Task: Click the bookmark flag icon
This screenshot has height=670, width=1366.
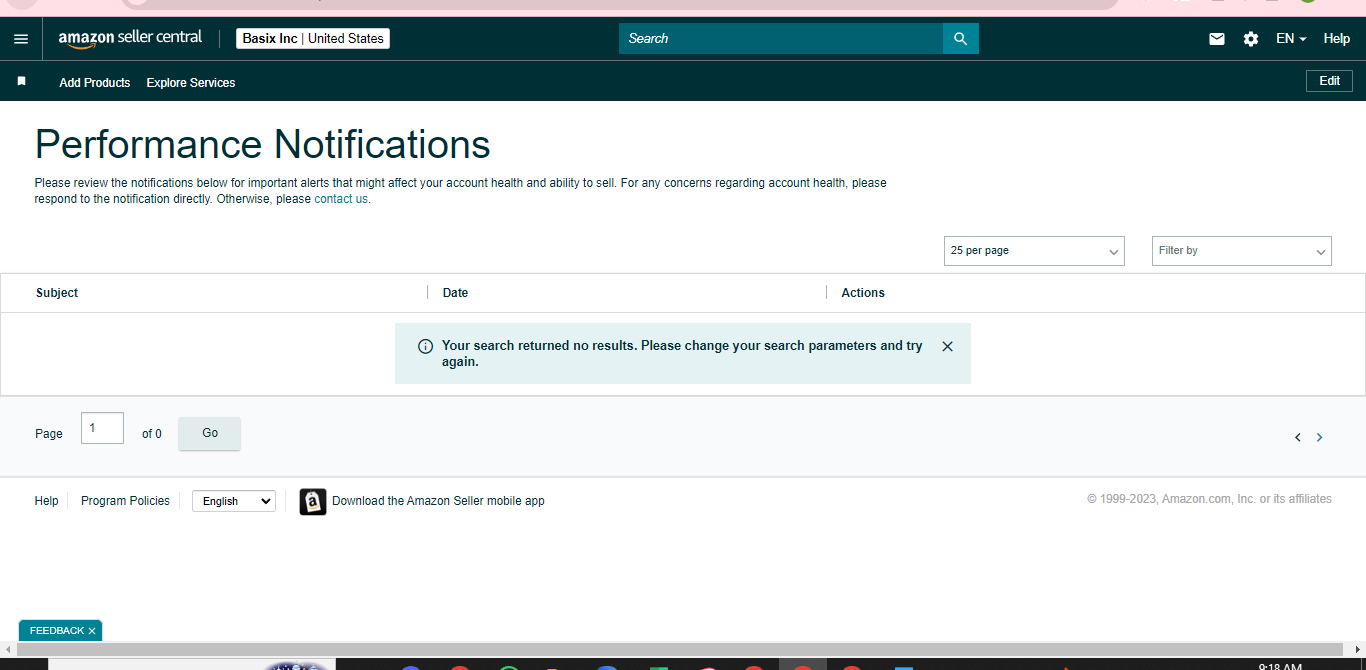Action: 21,81
